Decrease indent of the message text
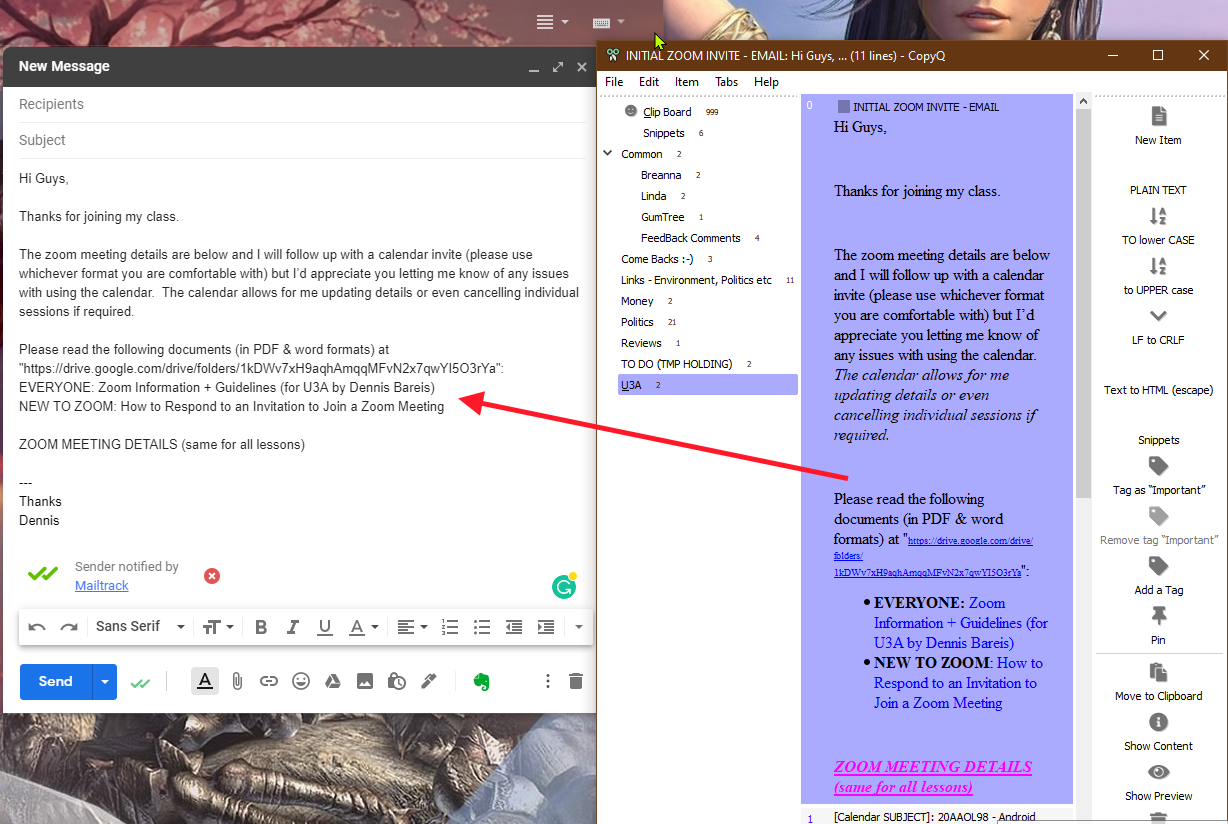Screen dimensions: 1228x824 pyautogui.click(x=514, y=627)
